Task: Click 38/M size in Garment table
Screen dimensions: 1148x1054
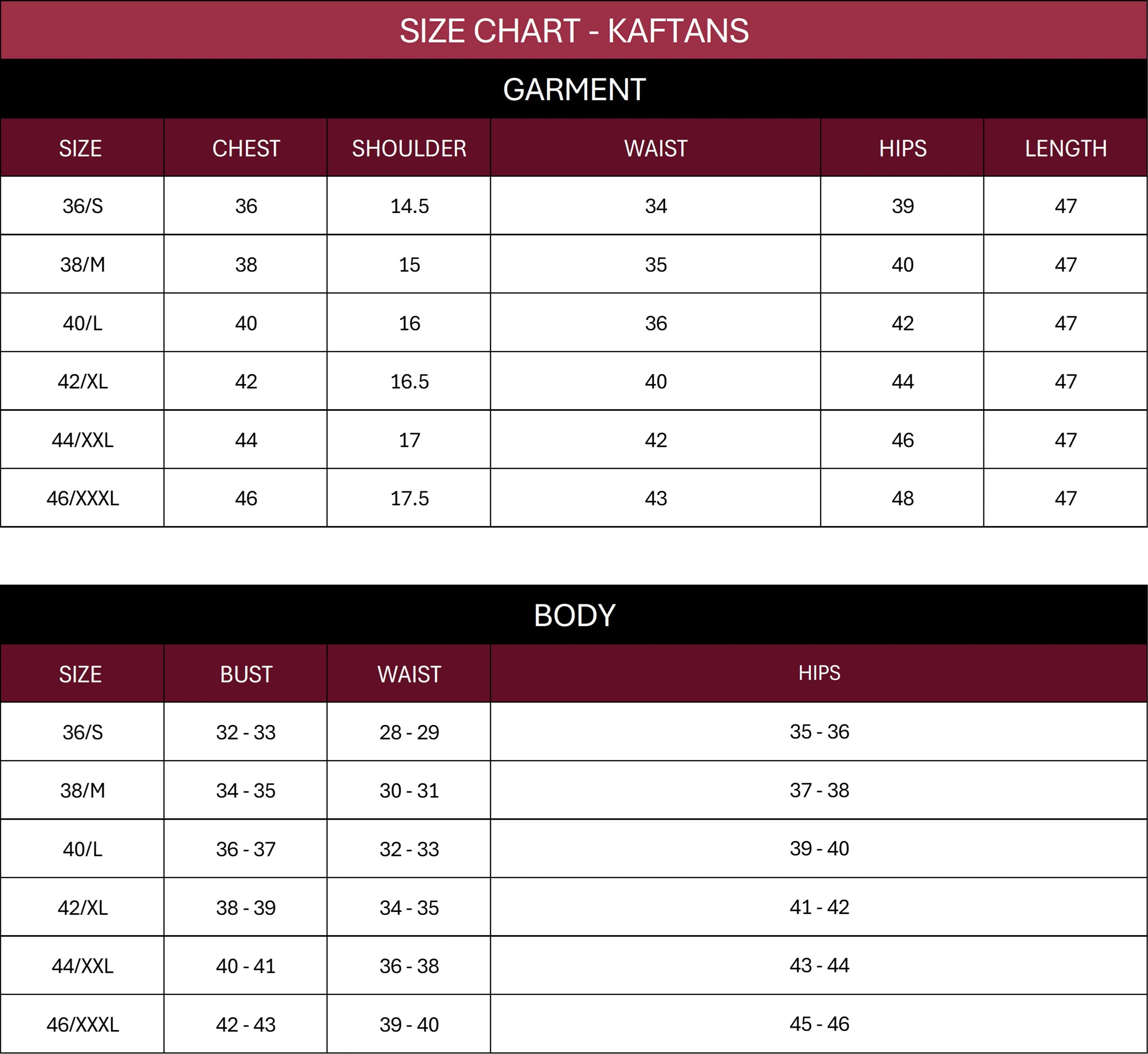Action: (83, 265)
